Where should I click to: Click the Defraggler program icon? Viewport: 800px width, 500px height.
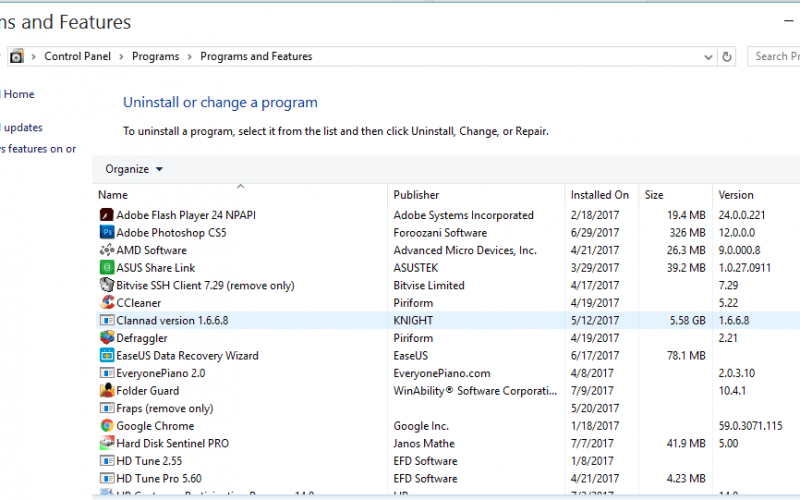click(107, 338)
